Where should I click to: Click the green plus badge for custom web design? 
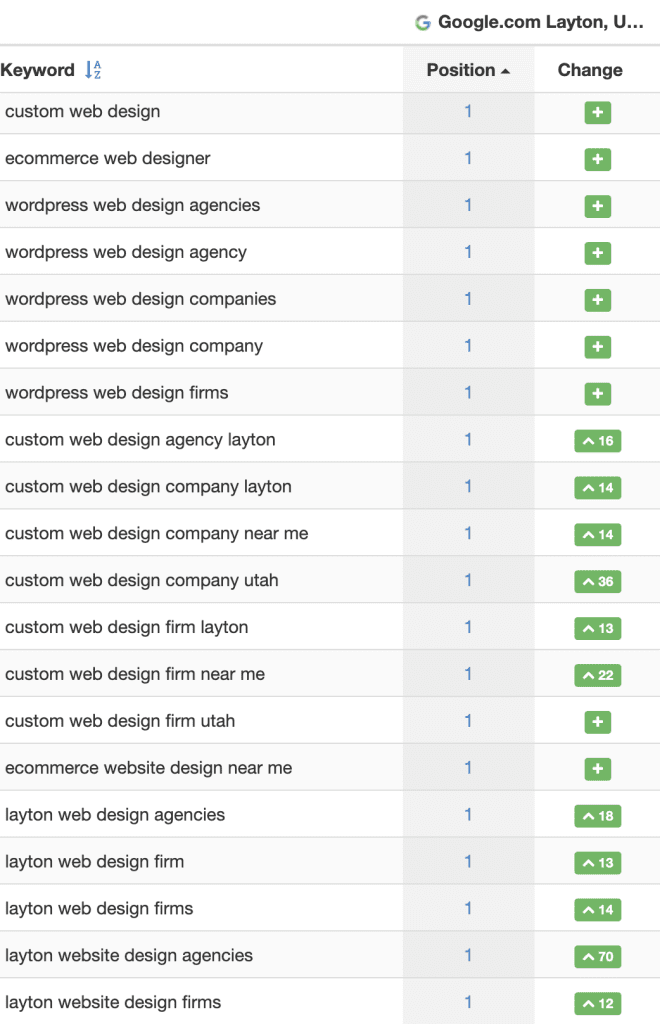point(597,113)
